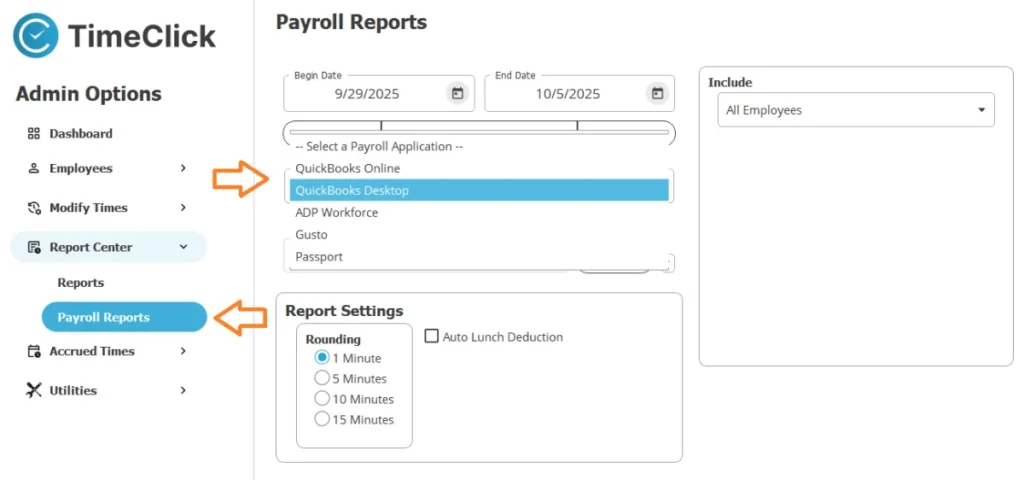Enable the Auto Lunch Deduction checkbox

(x=433, y=337)
